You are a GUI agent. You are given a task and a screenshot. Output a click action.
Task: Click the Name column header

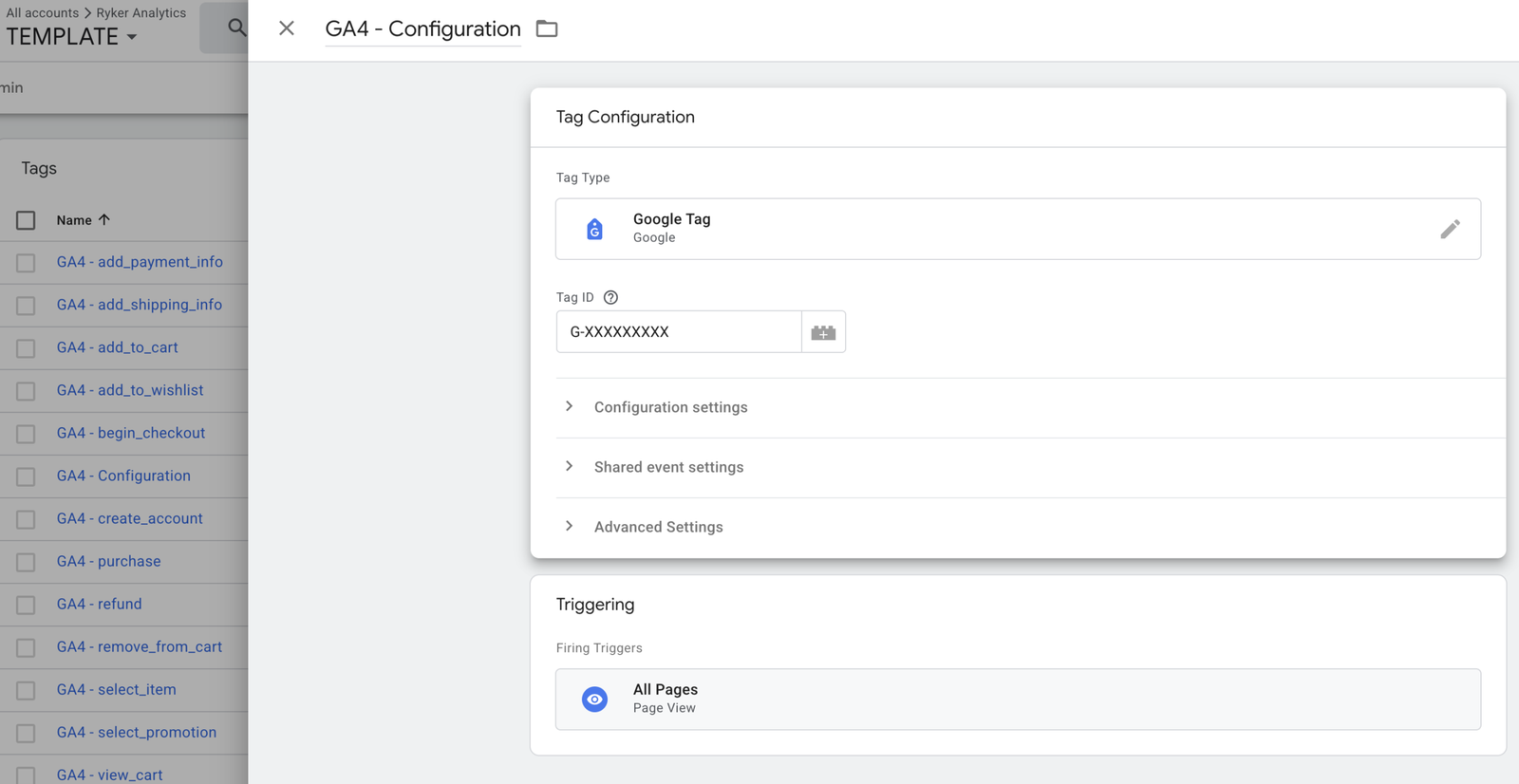tap(74, 220)
